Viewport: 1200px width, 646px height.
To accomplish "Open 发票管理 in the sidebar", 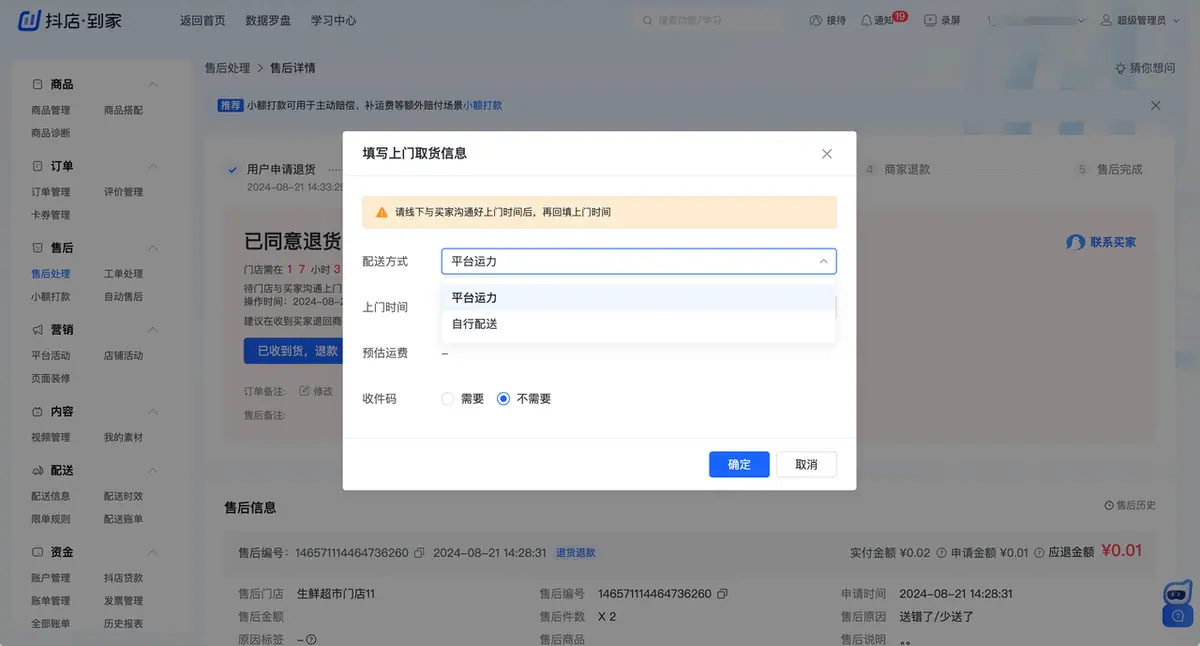I will pyautogui.click(x=123, y=601).
